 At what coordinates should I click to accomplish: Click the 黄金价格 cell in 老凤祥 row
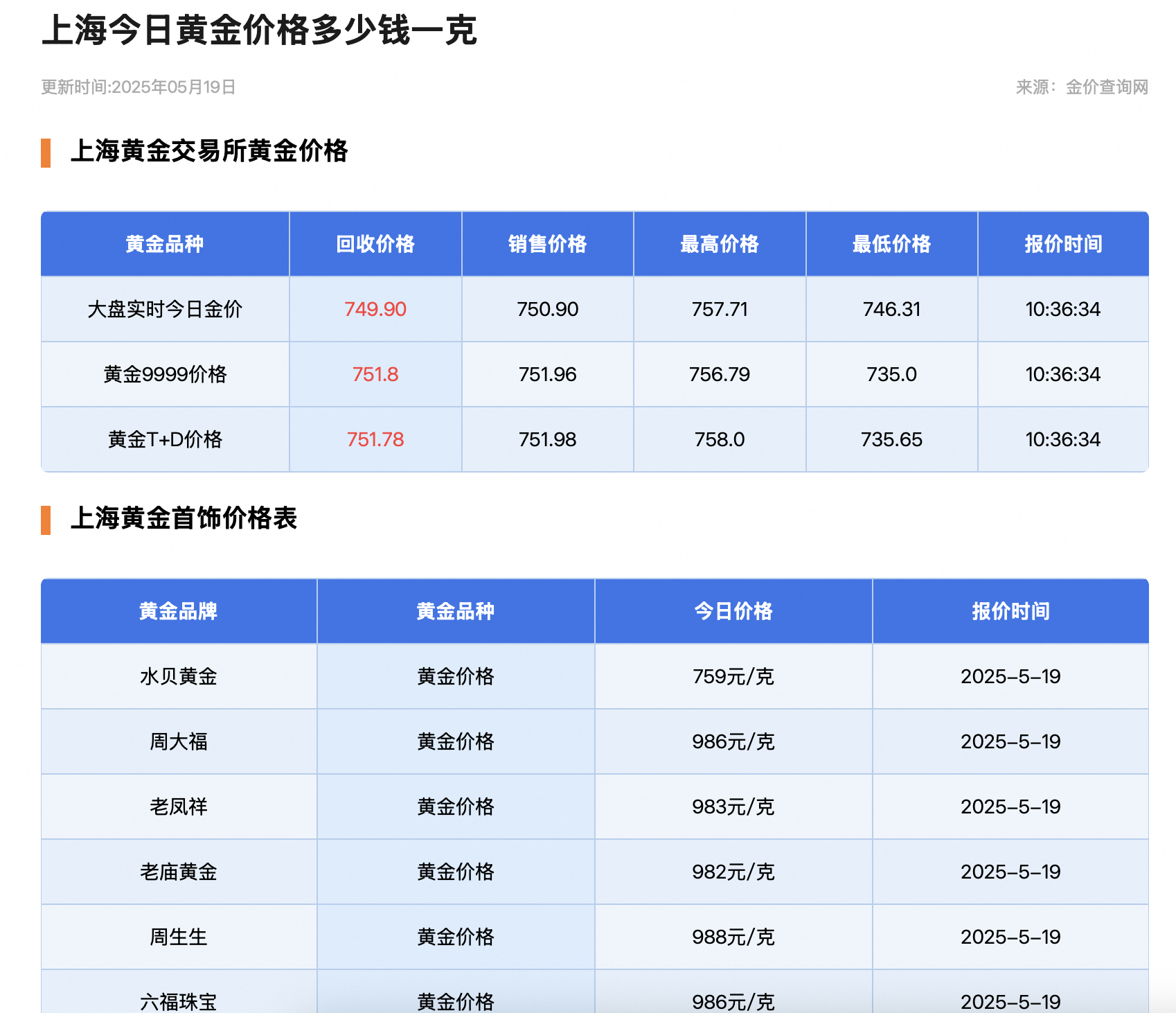pos(456,807)
